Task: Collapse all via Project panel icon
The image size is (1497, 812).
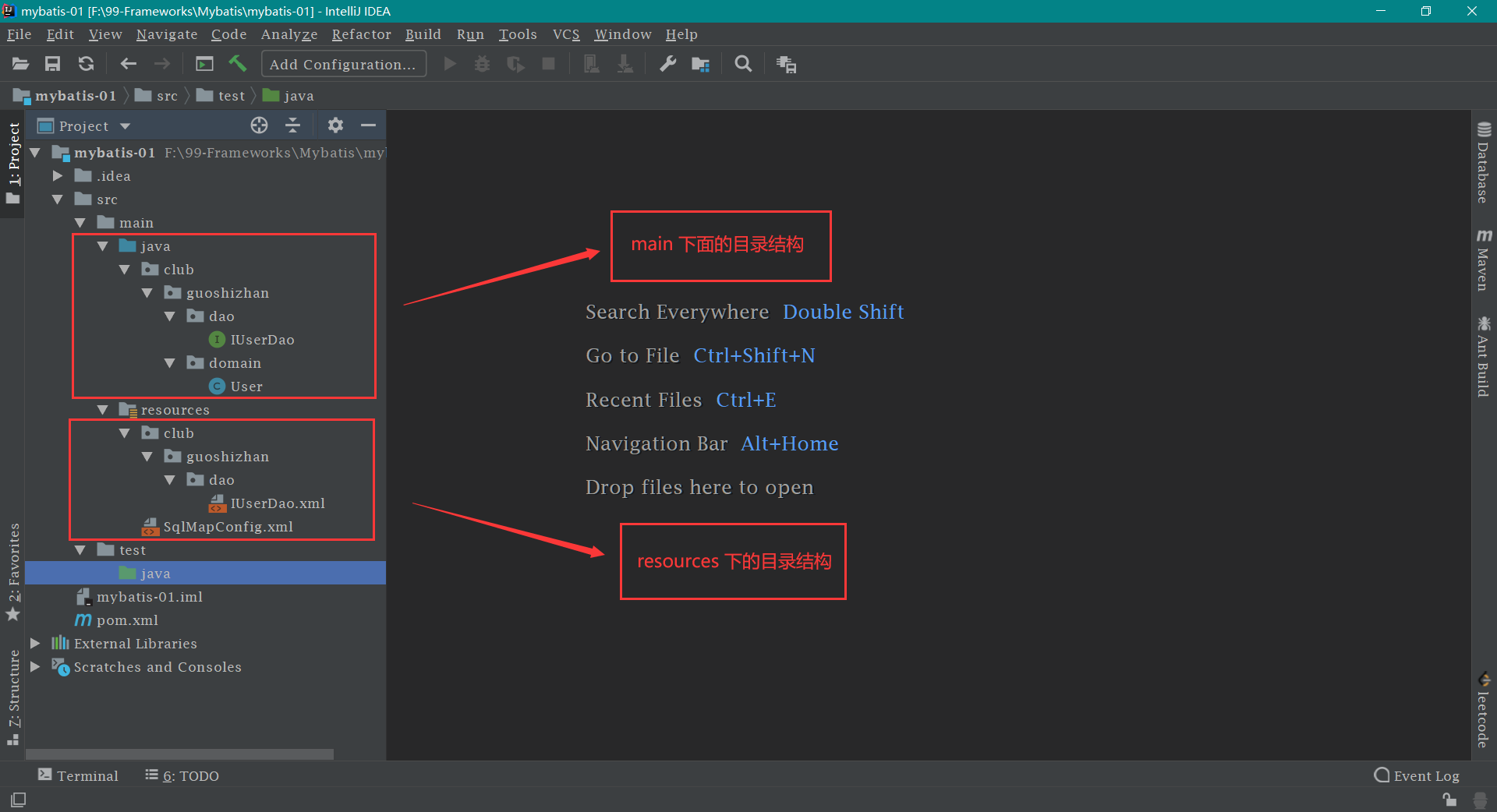Action: pyautogui.click(x=293, y=125)
